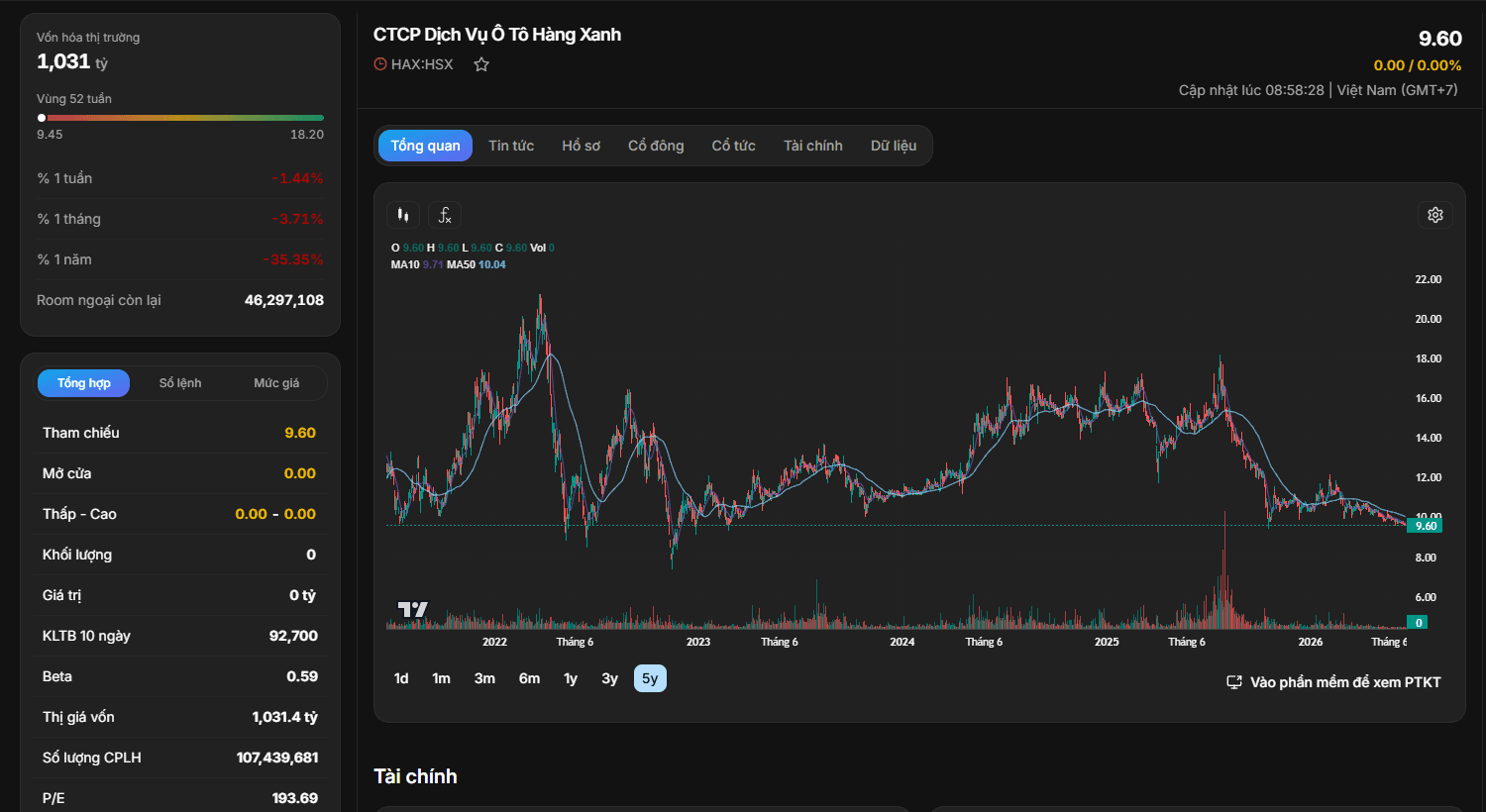Screen dimensions: 1486x812
Task: Set chart range to 1m
Action: click(442, 678)
